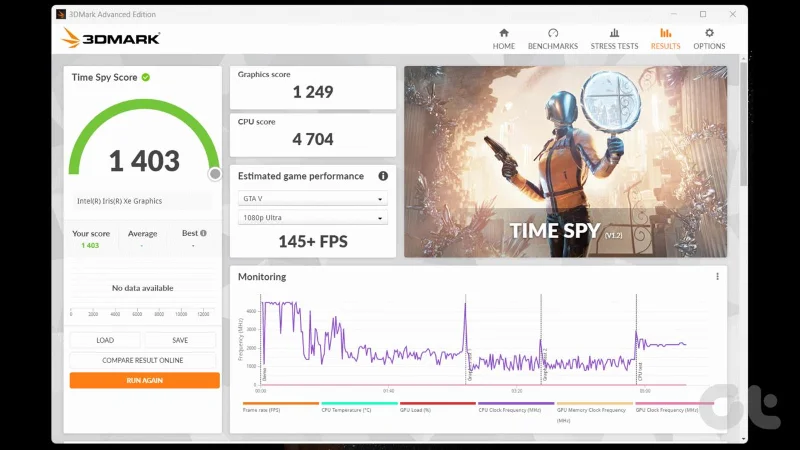Image resolution: width=800 pixels, height=450 pixels.
Task: Click the 145+ FPS estimate
Action: click(313, 241)
